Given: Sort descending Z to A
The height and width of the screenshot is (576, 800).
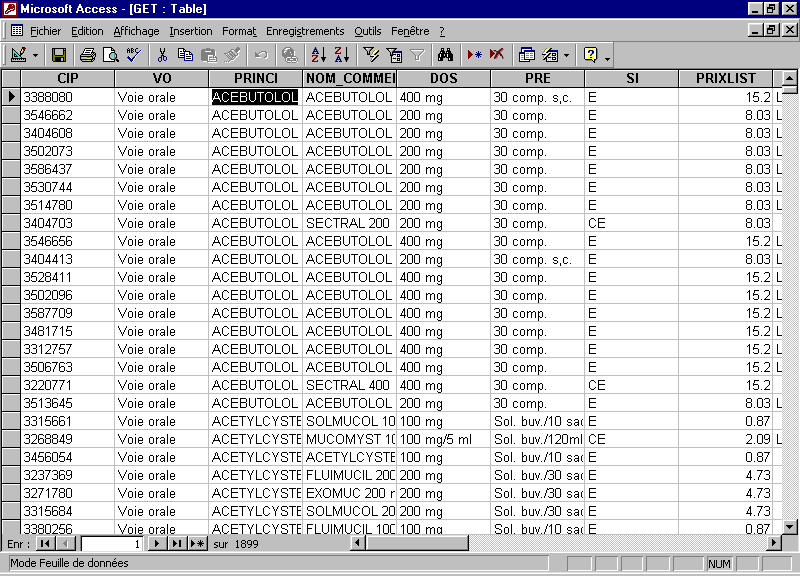Looking at the screenshot, I should pyautogui.click(x=342, y=55).
